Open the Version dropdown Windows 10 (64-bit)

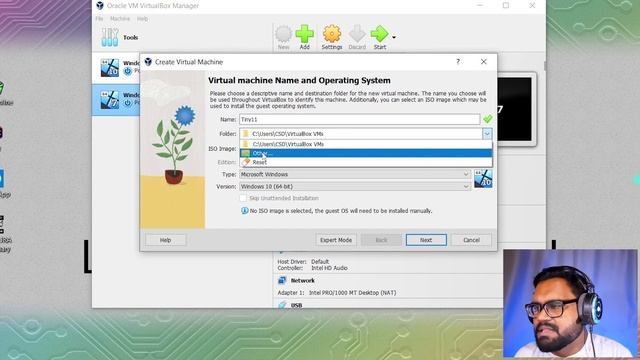(x=355, y=187)
